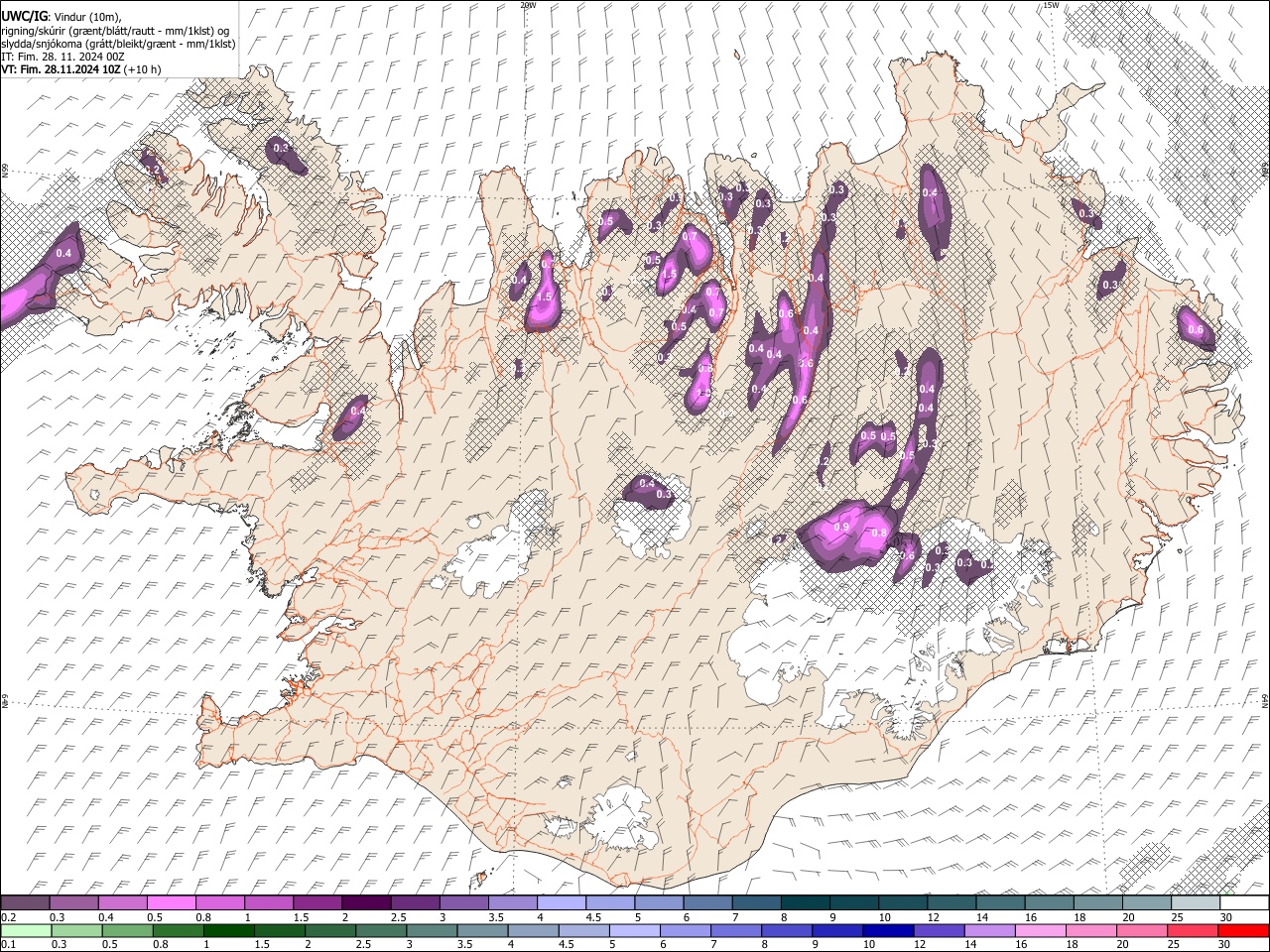The image size is (1270, 952).
Task: Click the dark grey-purple 0.2 swatch in the snow legend
Action: (x=25, y=902)
